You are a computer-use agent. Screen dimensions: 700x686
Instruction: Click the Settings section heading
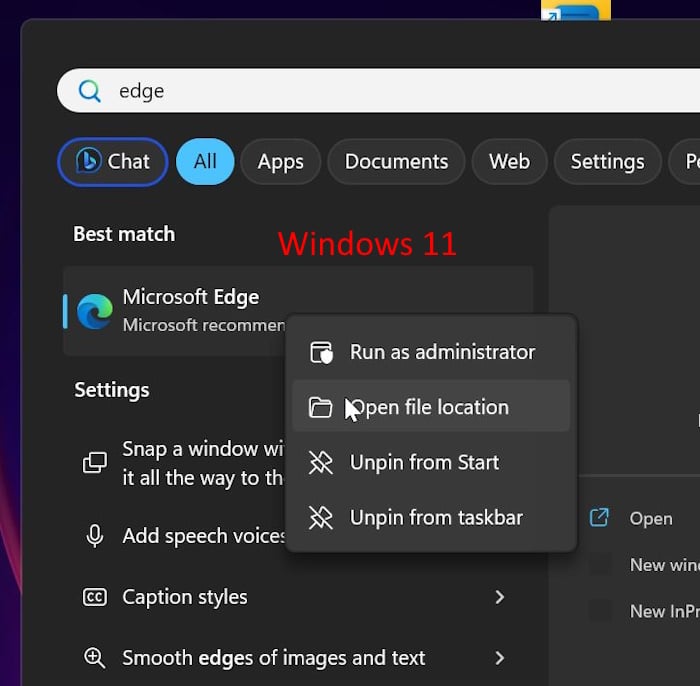pos(112,390)
